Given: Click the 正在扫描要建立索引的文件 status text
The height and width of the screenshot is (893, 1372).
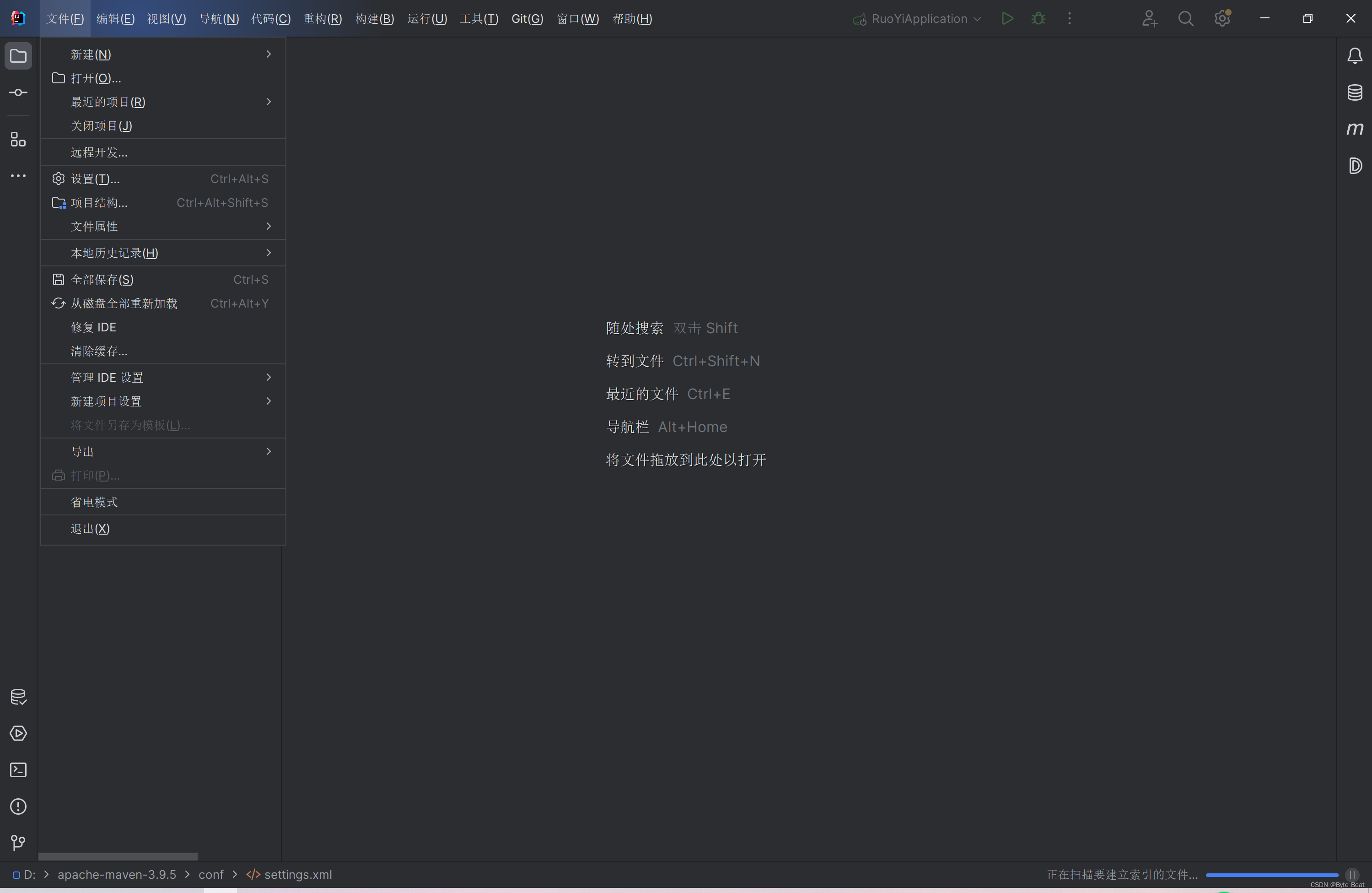Looking at the screenshot, I should 1122,875.
